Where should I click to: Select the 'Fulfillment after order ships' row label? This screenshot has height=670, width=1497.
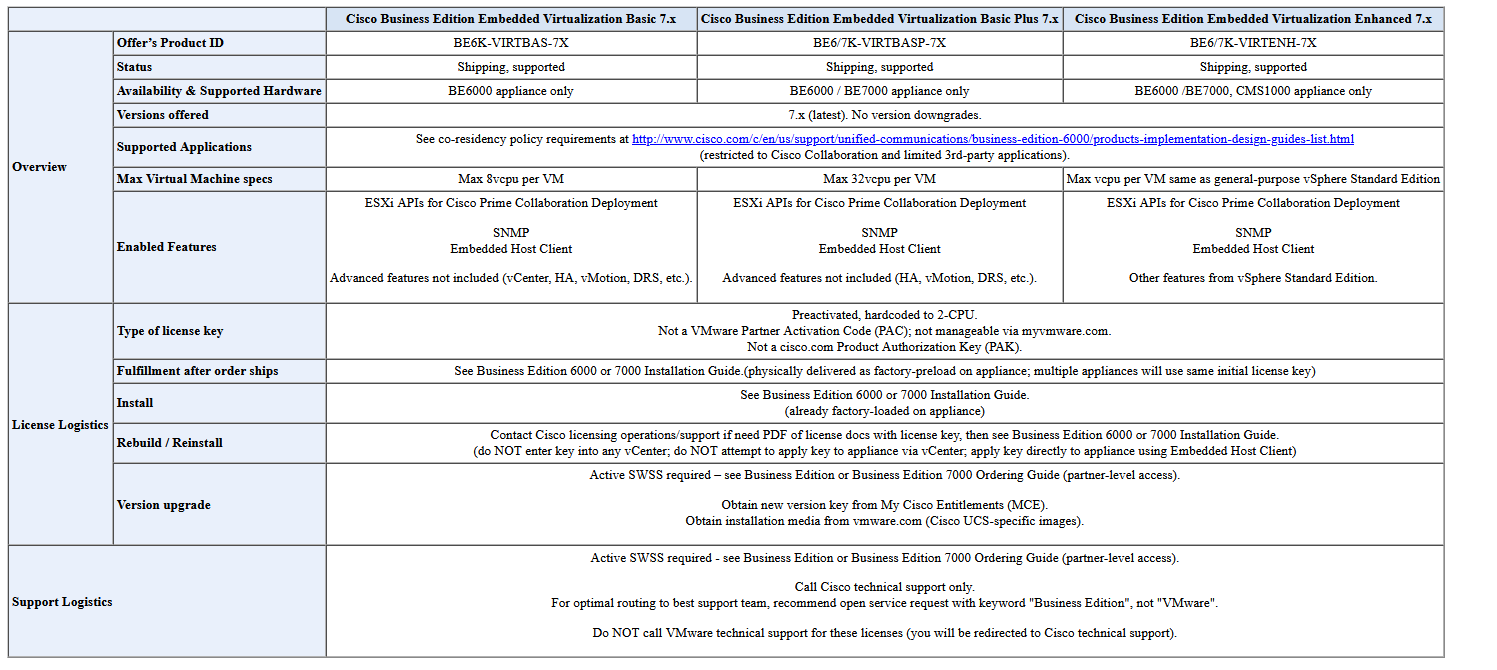(x=198, y=371)
